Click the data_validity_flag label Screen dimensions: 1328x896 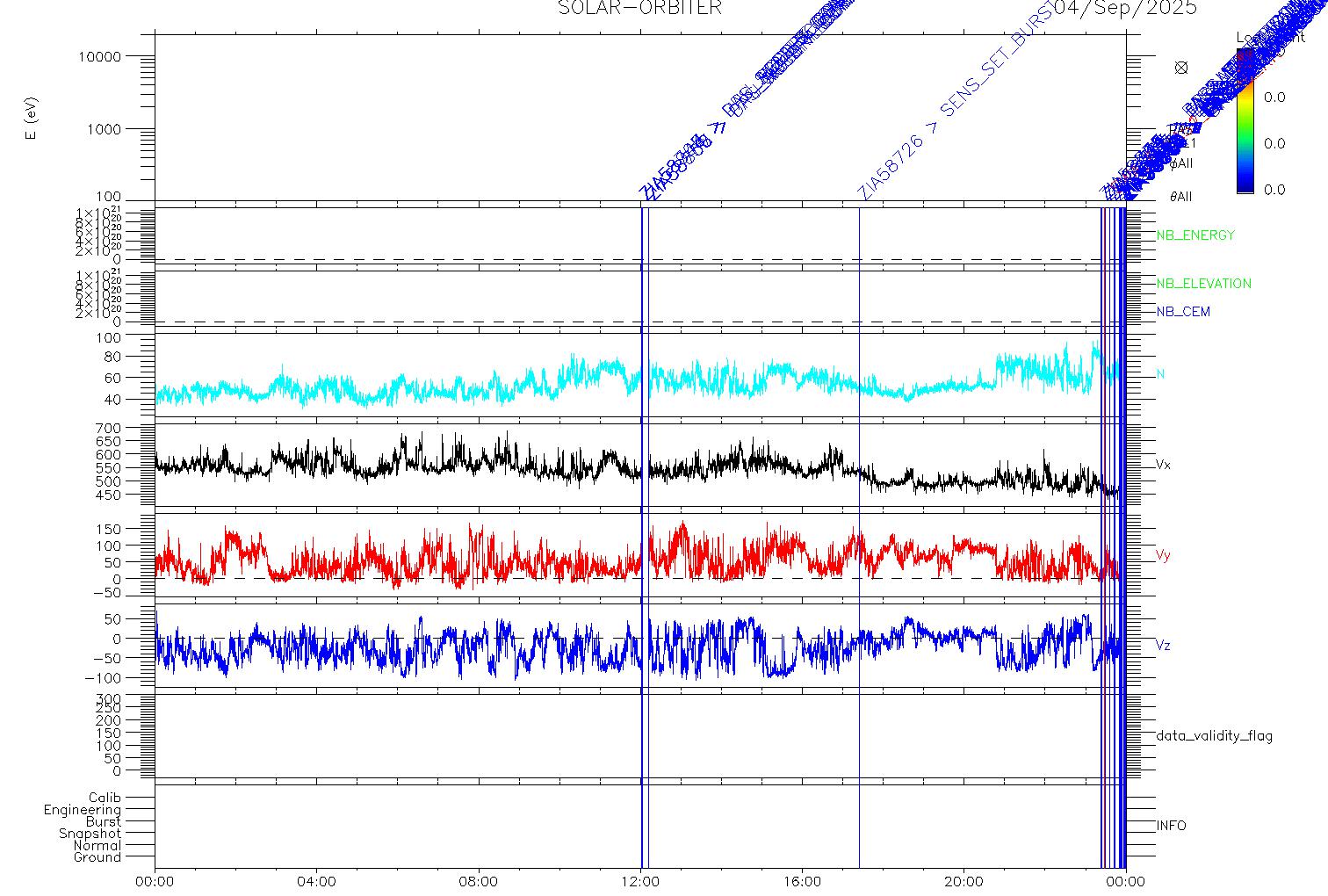click(1214, 736)
